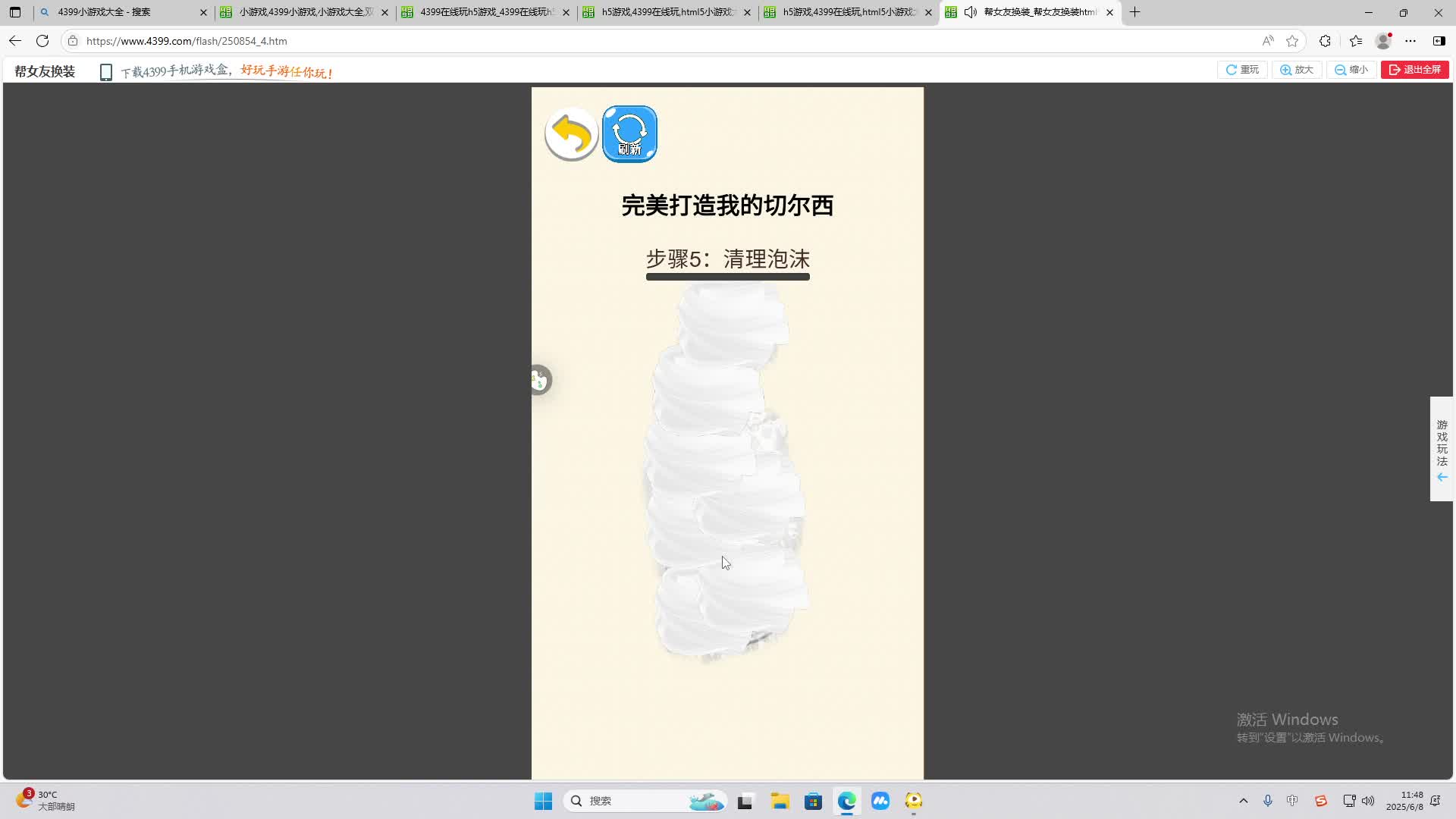The width and height of the screenshot is (1456, 819).
Task: Click the 退出全屏 exit fullscreen button
Action: coord(1415,69)
